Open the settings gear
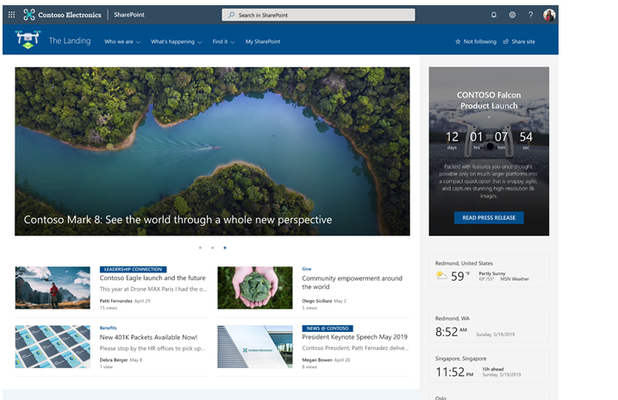The height and width of the screenshot is (400, 618). click(x=512, y=15)
